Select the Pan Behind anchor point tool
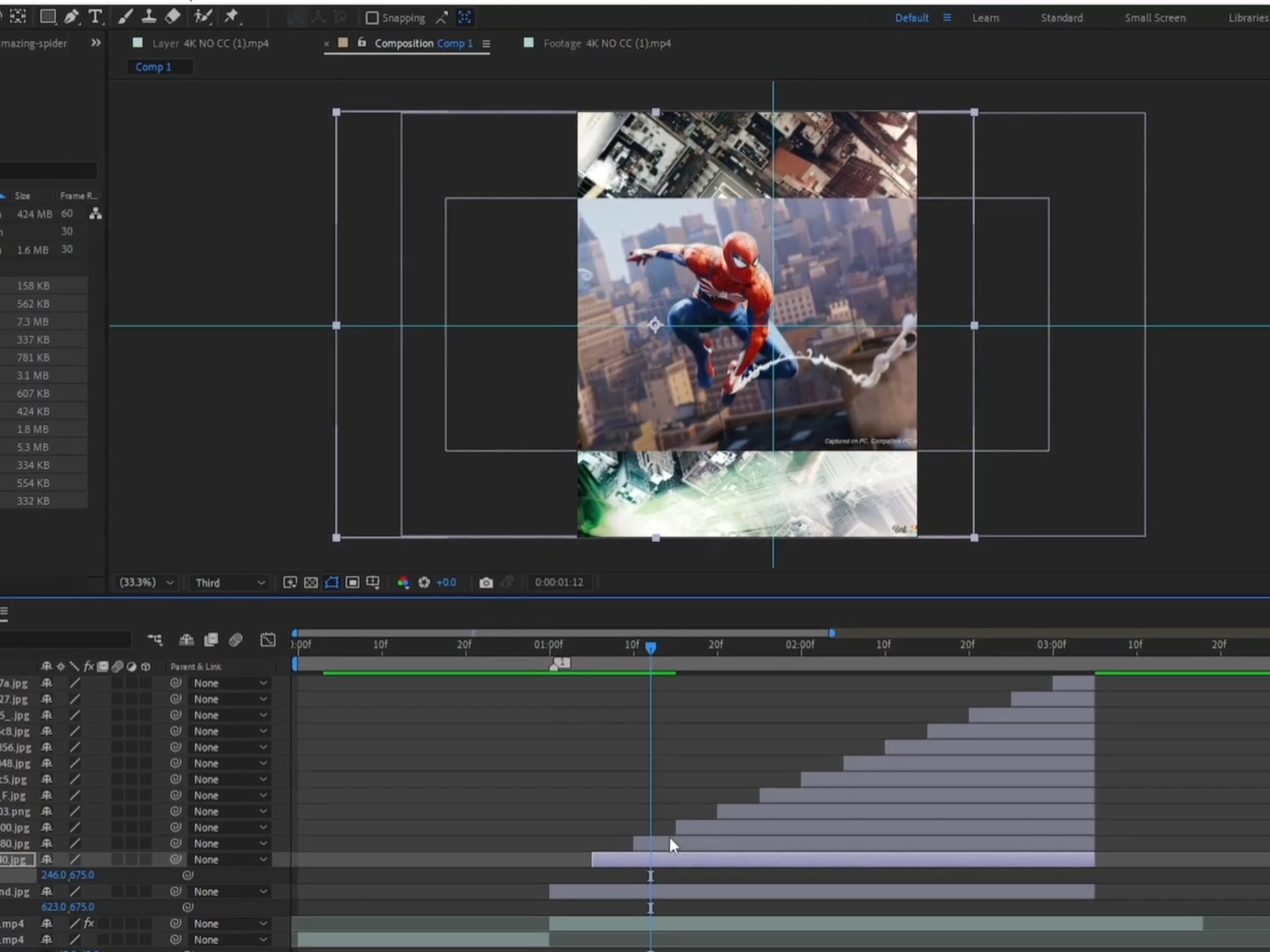The height and width of the screenshot is (952, 1270). [18, 17]
